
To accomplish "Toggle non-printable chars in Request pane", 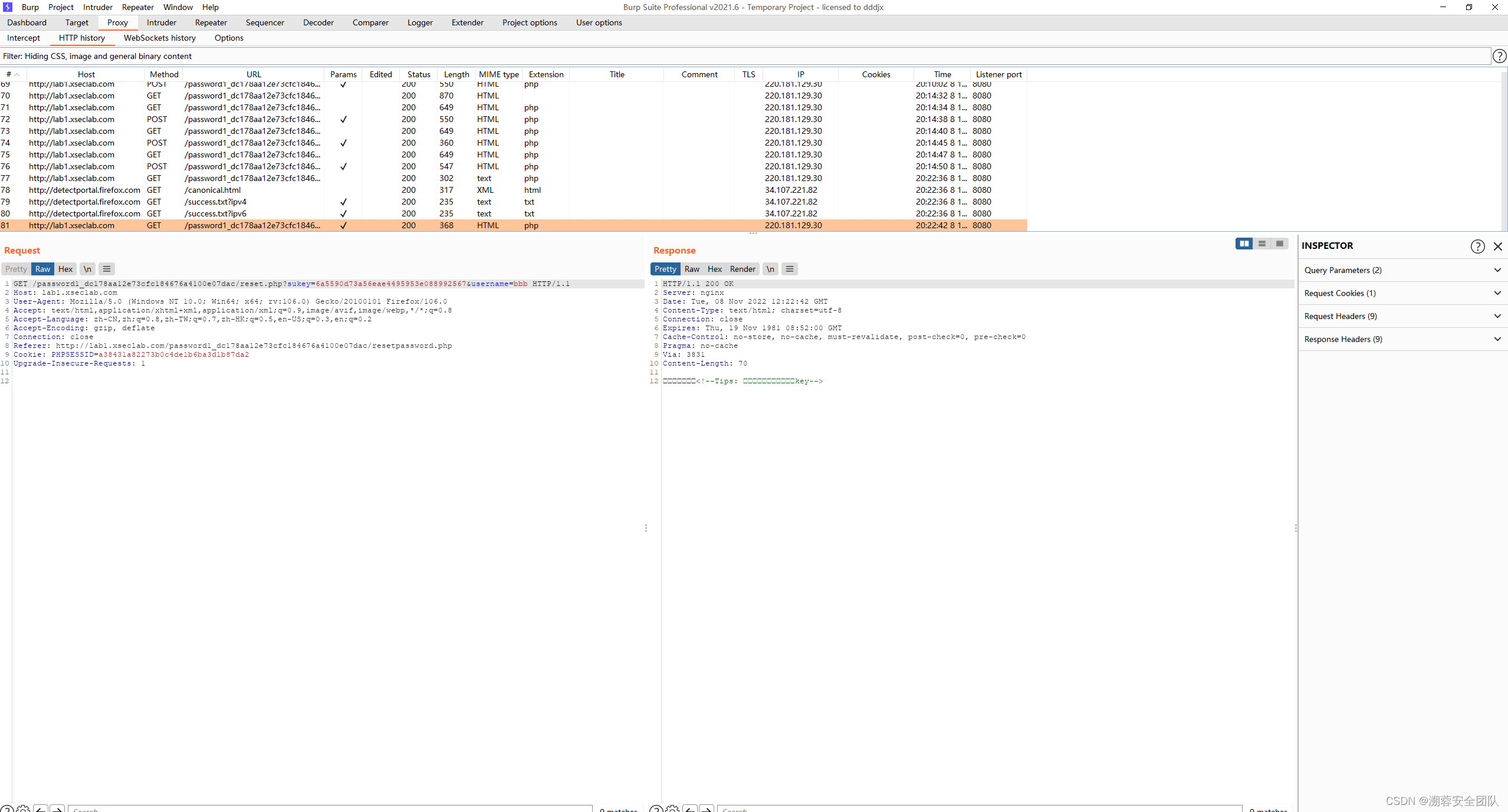I will coord(87,269).
